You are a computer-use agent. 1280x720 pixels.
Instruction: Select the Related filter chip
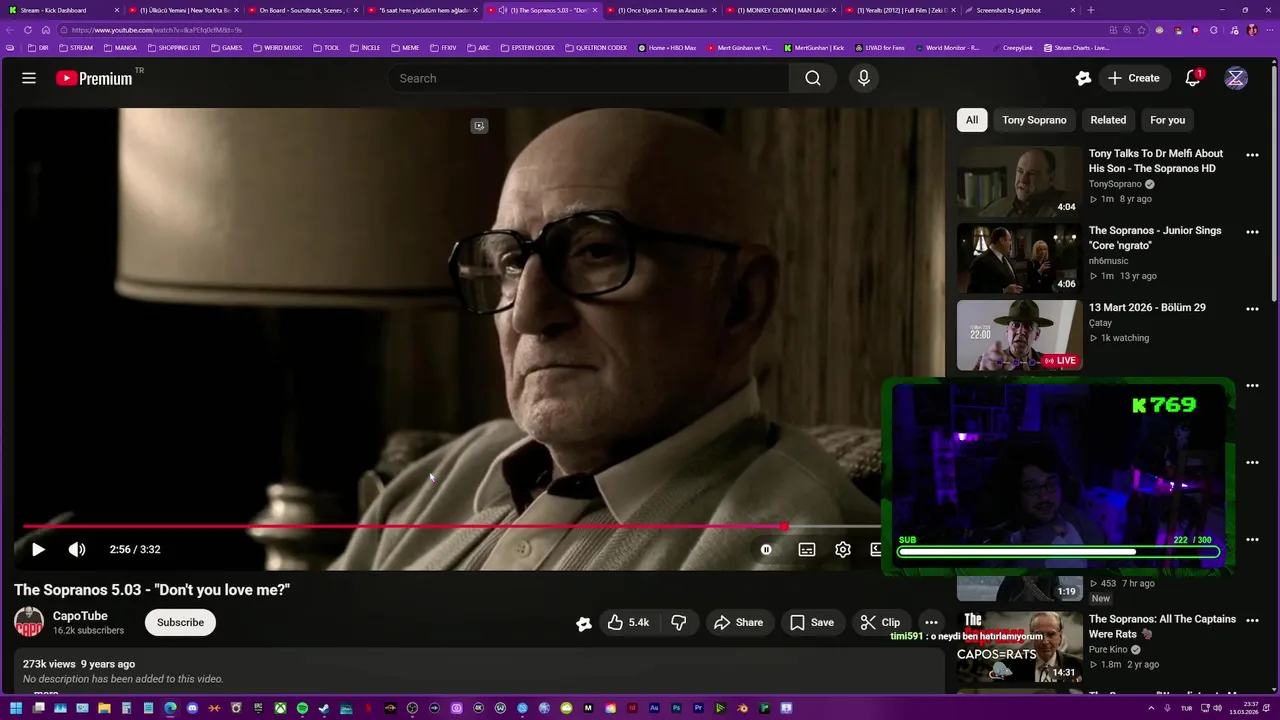tap(1108, 120)
